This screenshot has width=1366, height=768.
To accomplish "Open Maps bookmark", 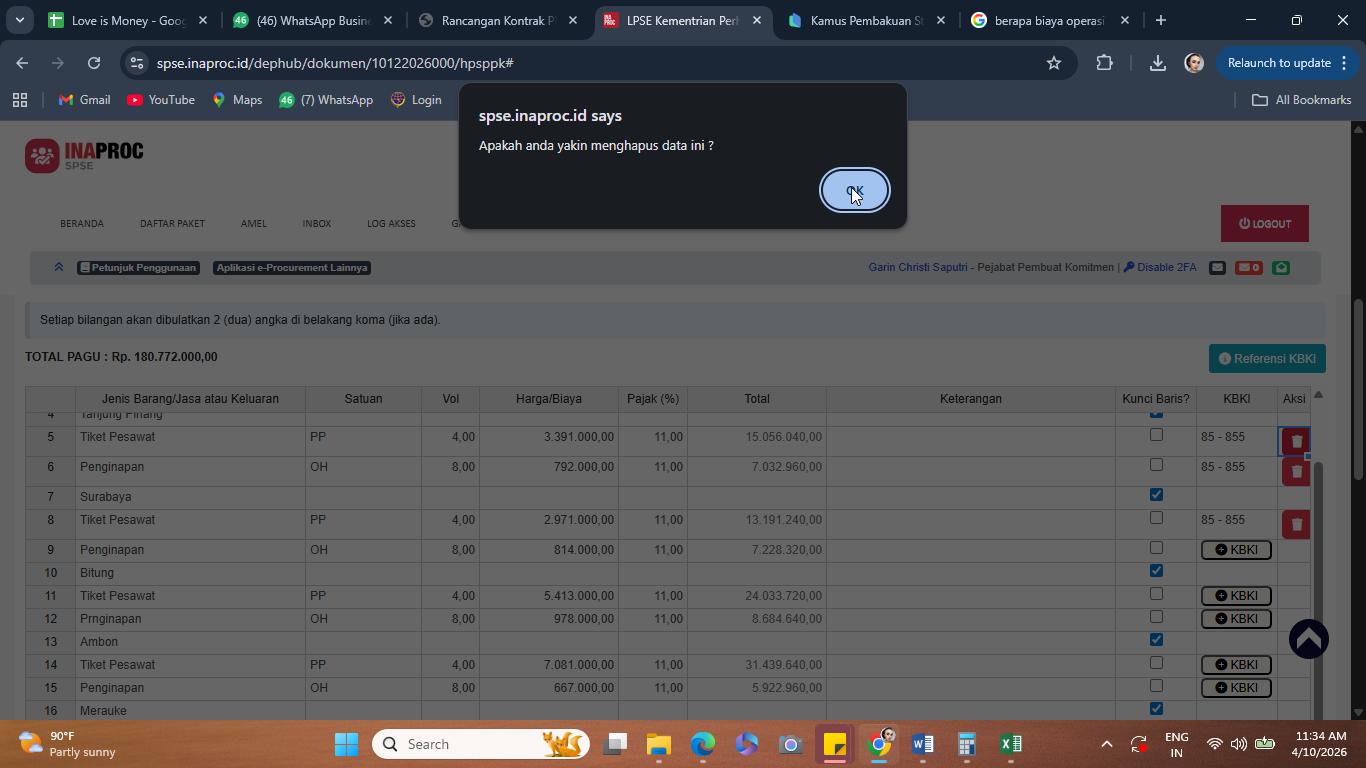I will point(236,100).
